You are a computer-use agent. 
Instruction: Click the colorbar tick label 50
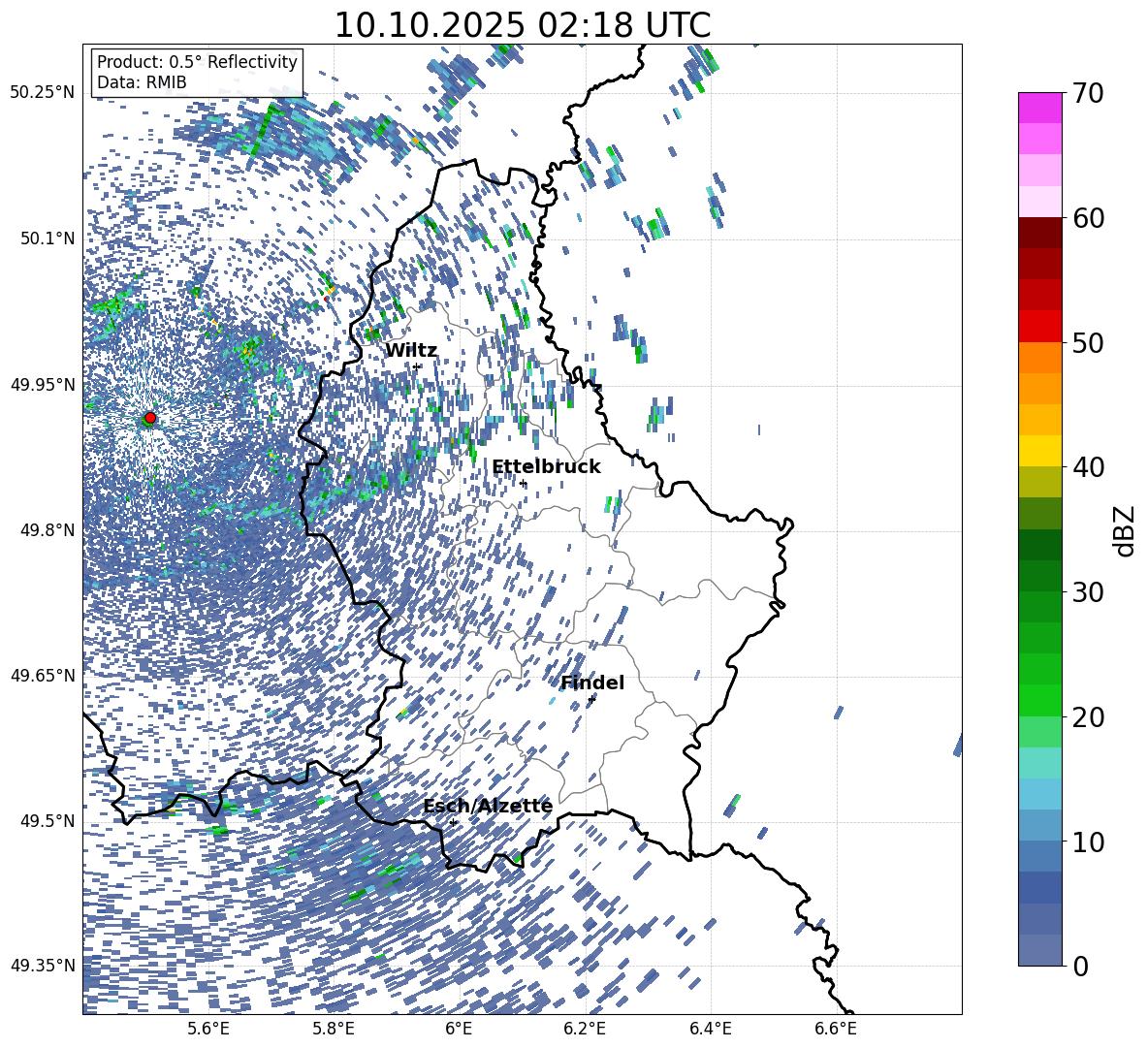point(1088,342)
